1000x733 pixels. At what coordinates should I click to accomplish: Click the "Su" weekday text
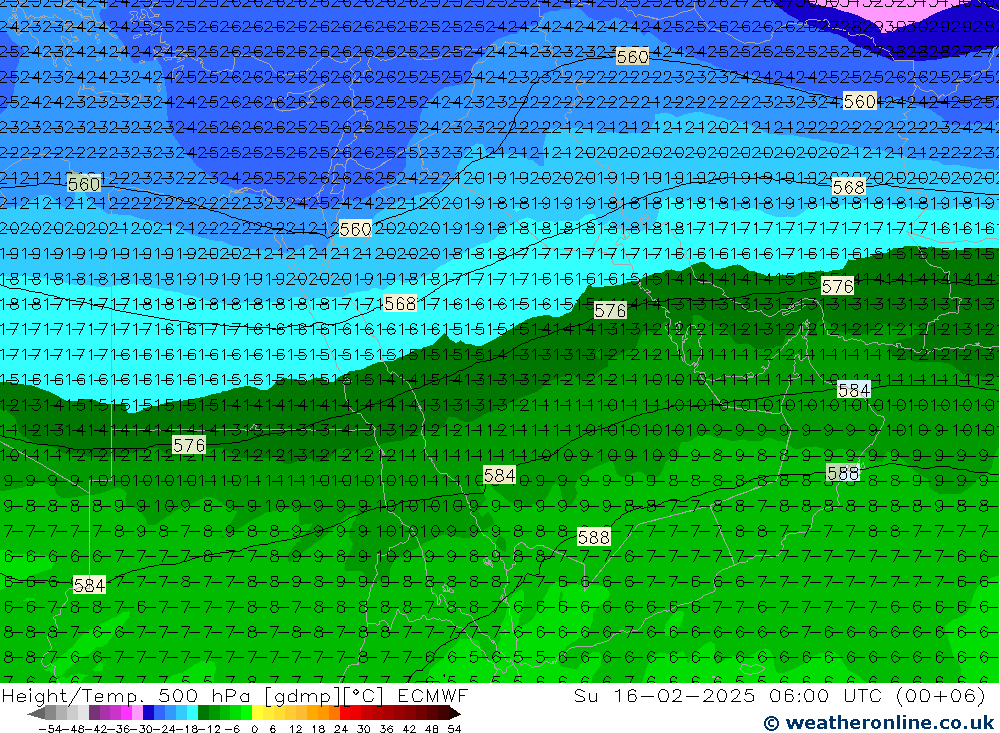tap(585, 695)
